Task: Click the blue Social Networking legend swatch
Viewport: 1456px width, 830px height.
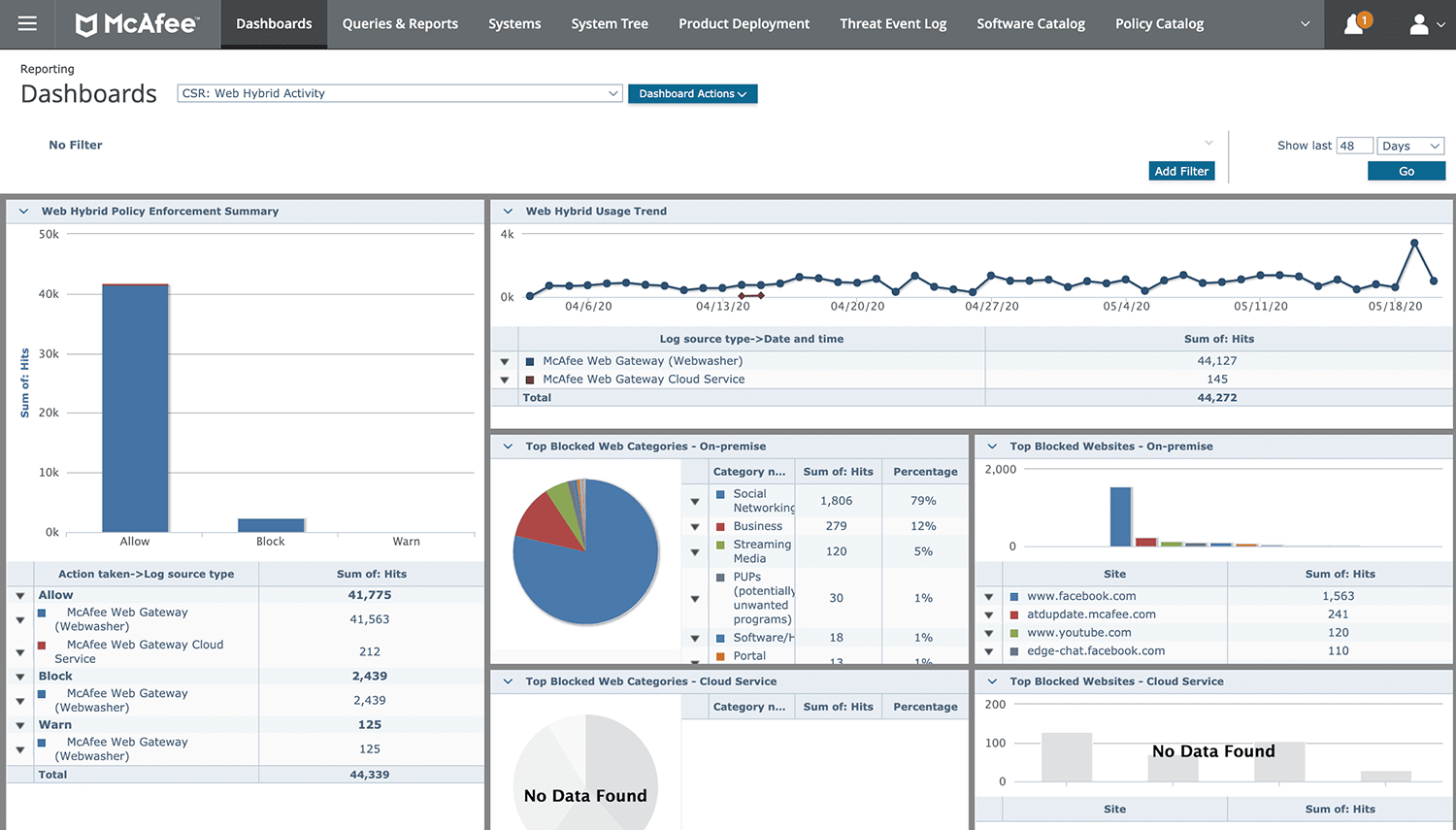Action: 720,494
